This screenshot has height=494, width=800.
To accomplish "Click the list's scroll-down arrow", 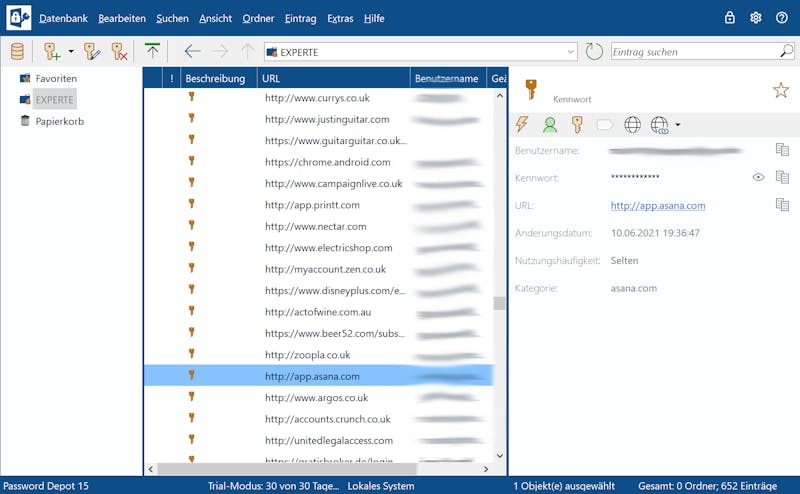I will pyautogui.click(x=499, y=456).
